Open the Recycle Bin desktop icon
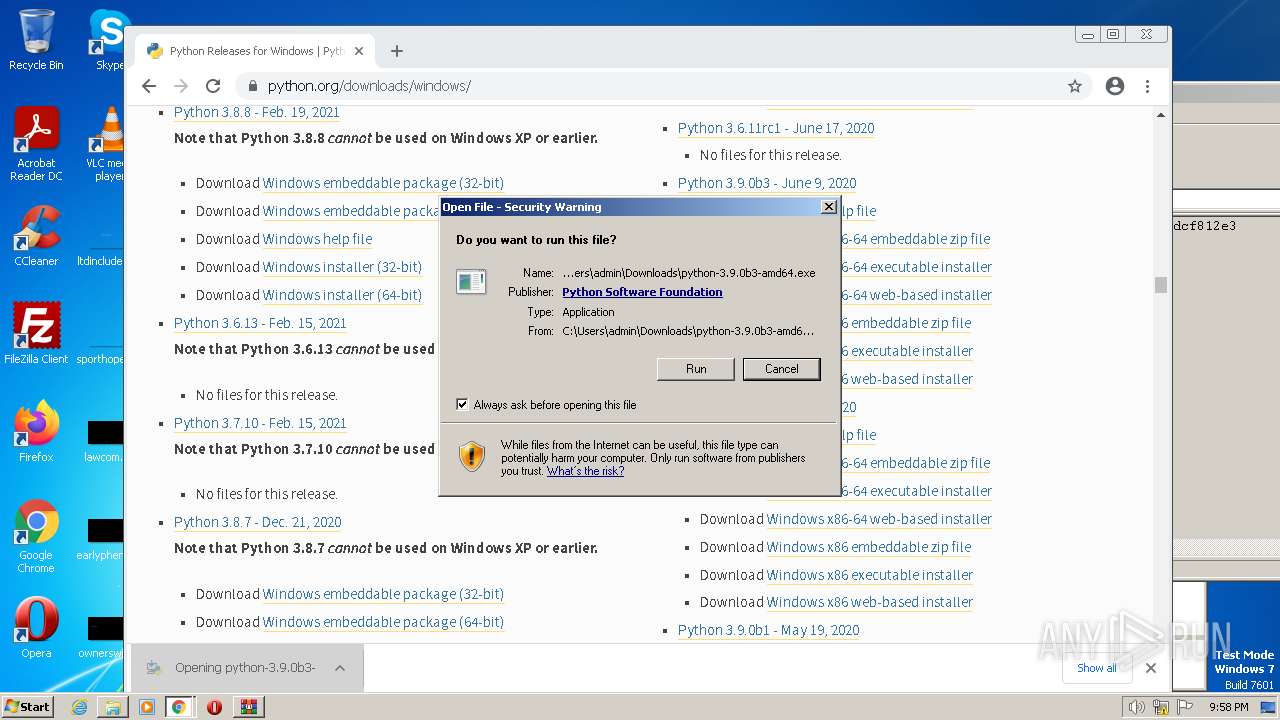The image size is (1280, 720). tap(36, 40)
